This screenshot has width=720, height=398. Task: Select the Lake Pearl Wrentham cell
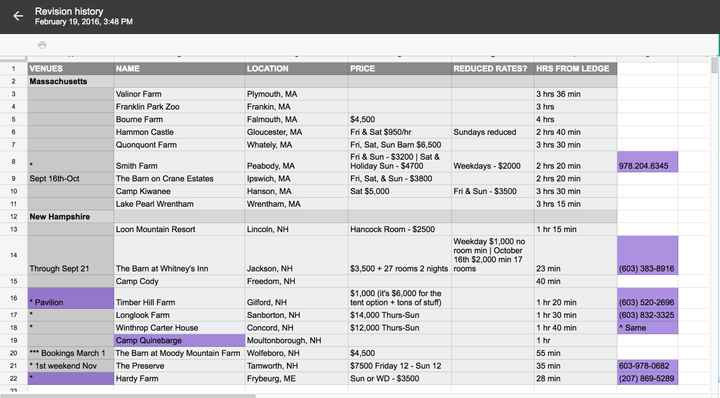pos(179,204)
